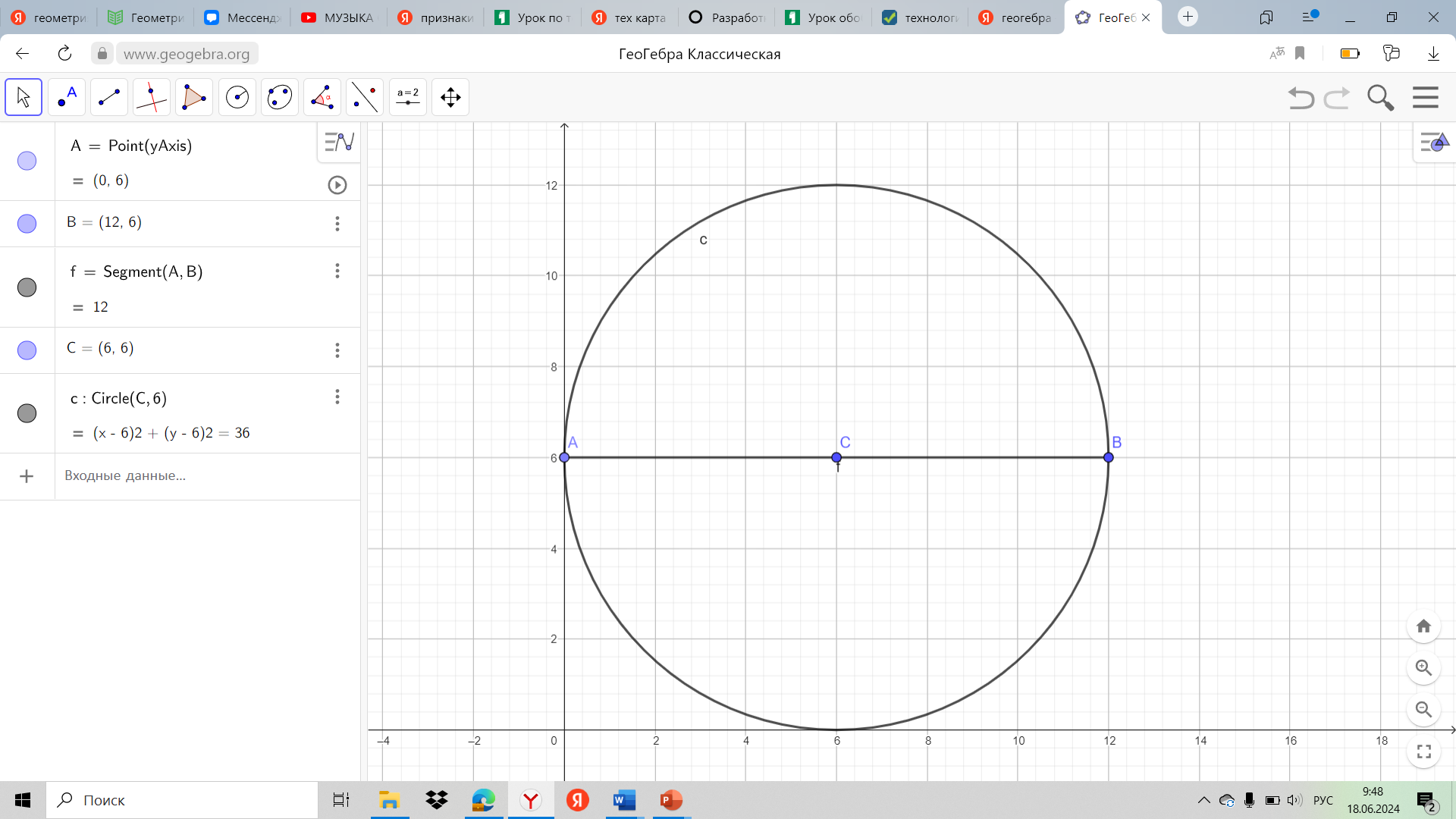Activate the Move Graphics View tool

tap(450, 97)
